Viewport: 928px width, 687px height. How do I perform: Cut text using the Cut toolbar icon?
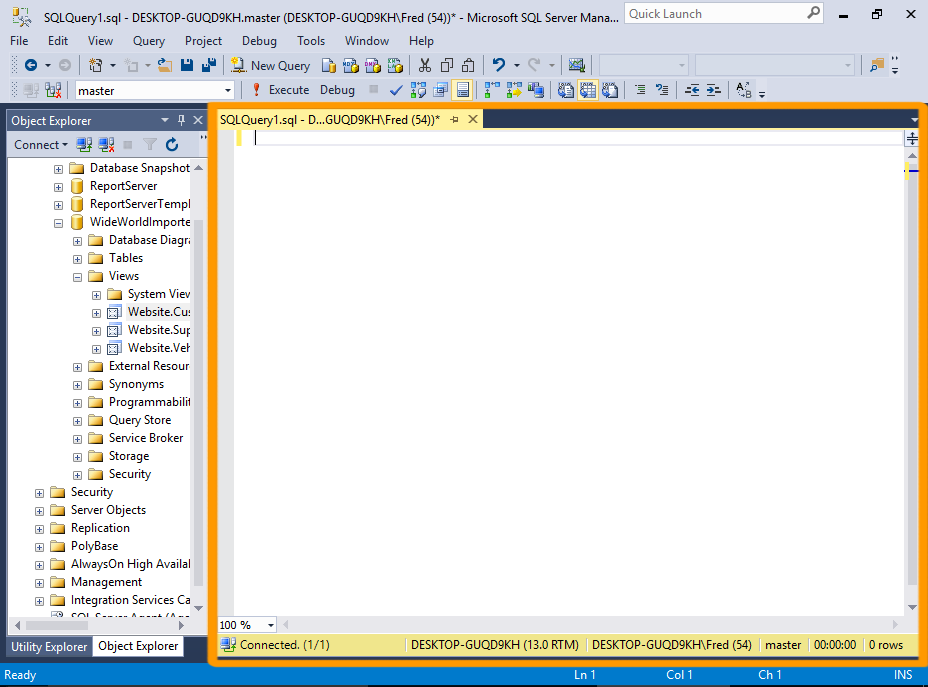coord(423,64)
